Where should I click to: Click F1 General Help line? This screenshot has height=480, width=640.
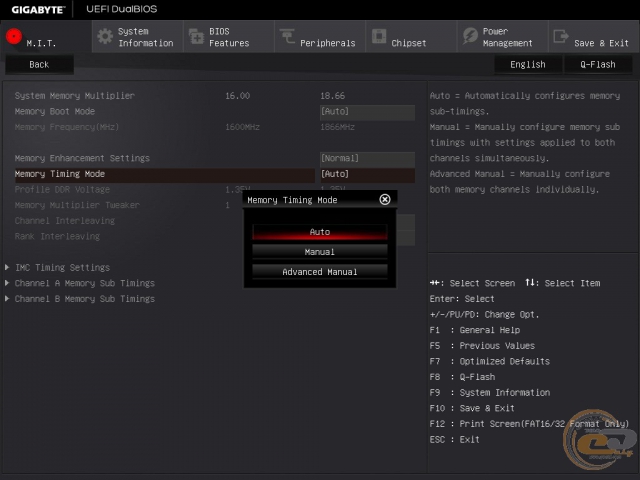click(x=475, y=330)
